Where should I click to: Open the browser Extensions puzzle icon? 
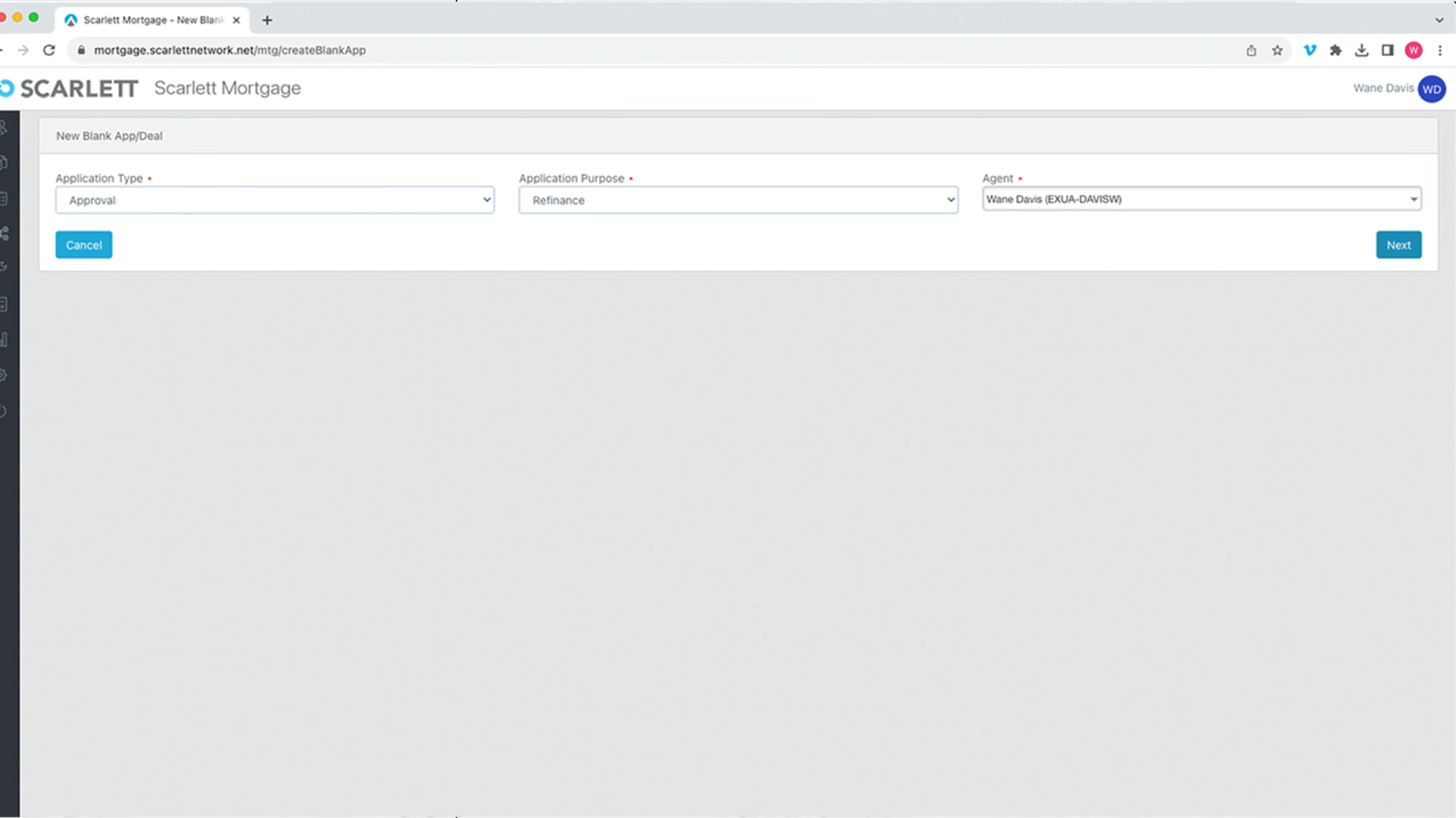tap(1335, 50)
